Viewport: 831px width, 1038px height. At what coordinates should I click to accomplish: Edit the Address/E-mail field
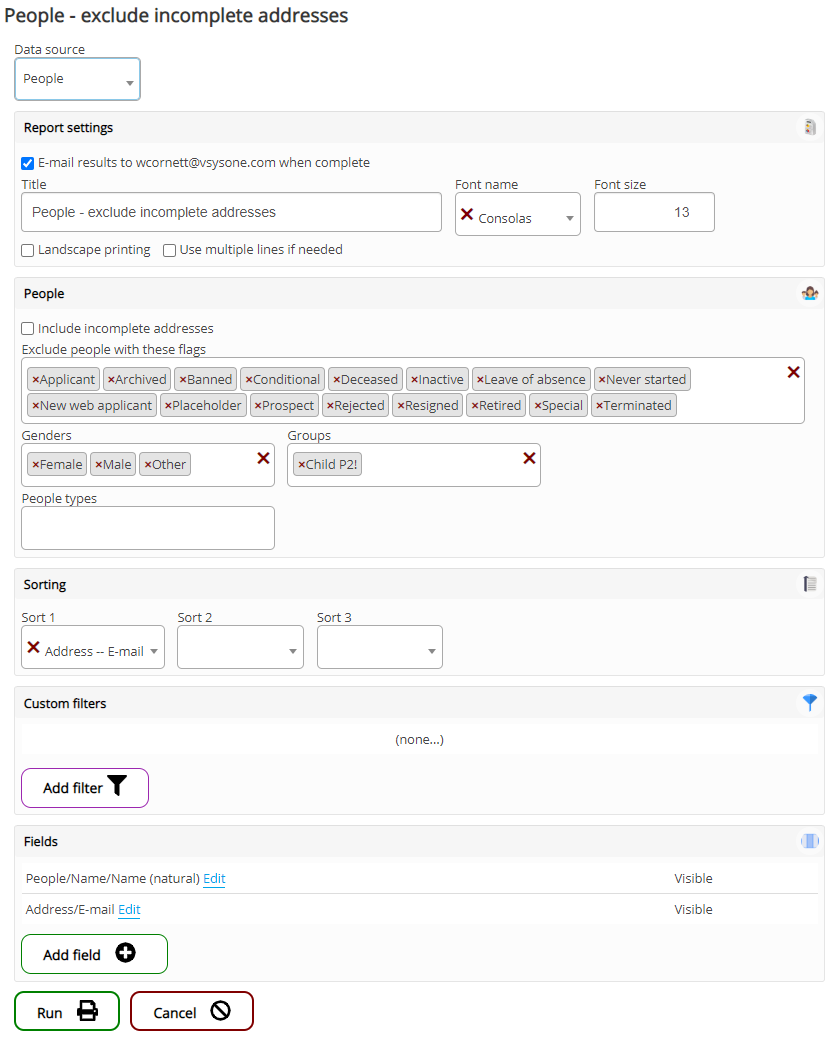(129, 910)
